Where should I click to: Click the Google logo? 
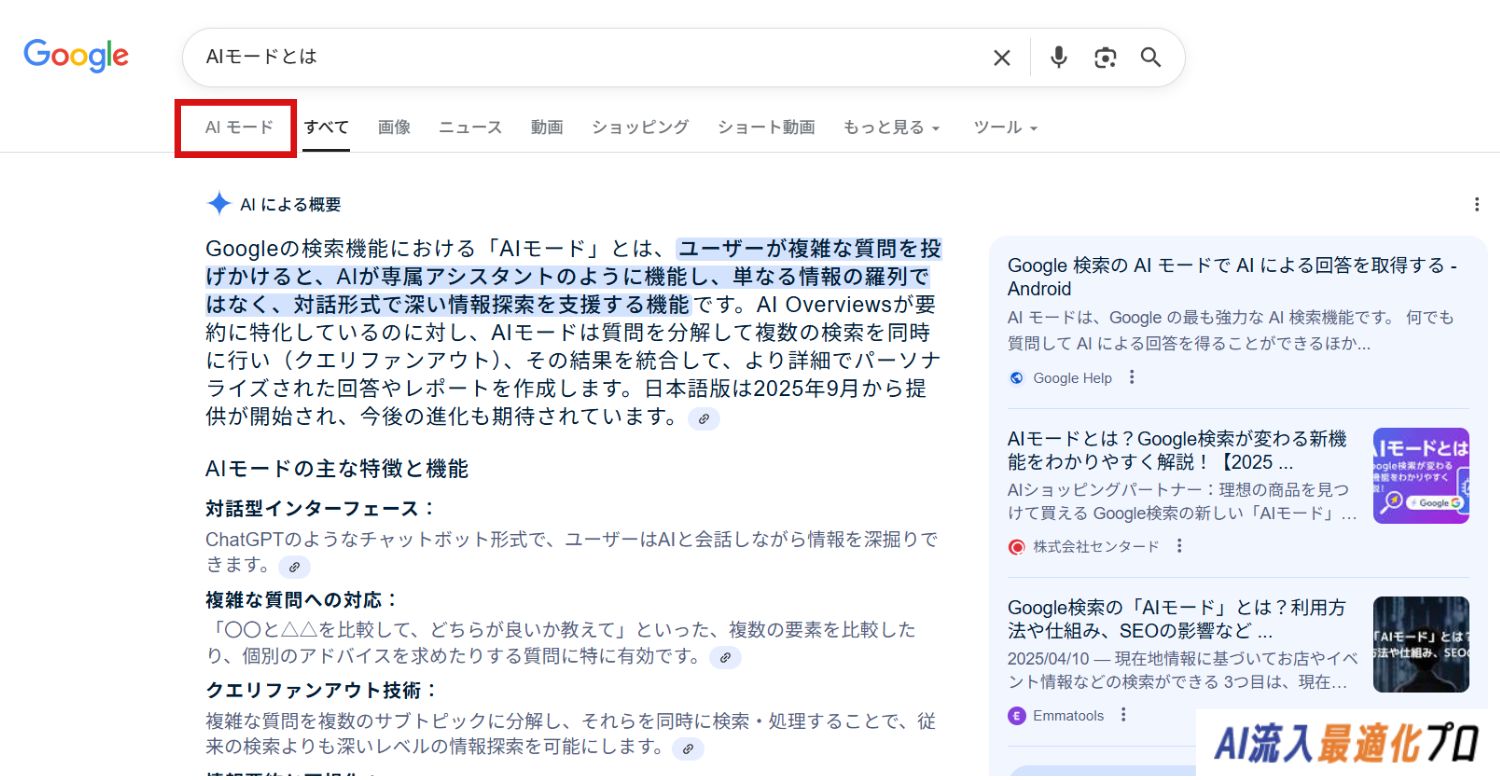(76, 56)
